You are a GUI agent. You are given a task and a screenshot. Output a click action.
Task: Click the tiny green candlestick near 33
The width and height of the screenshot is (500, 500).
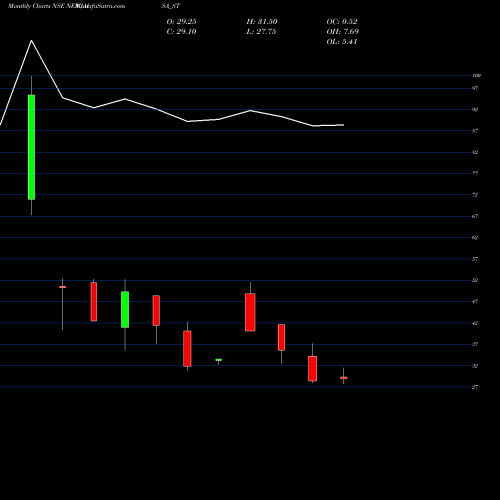[x=219, y=360]
